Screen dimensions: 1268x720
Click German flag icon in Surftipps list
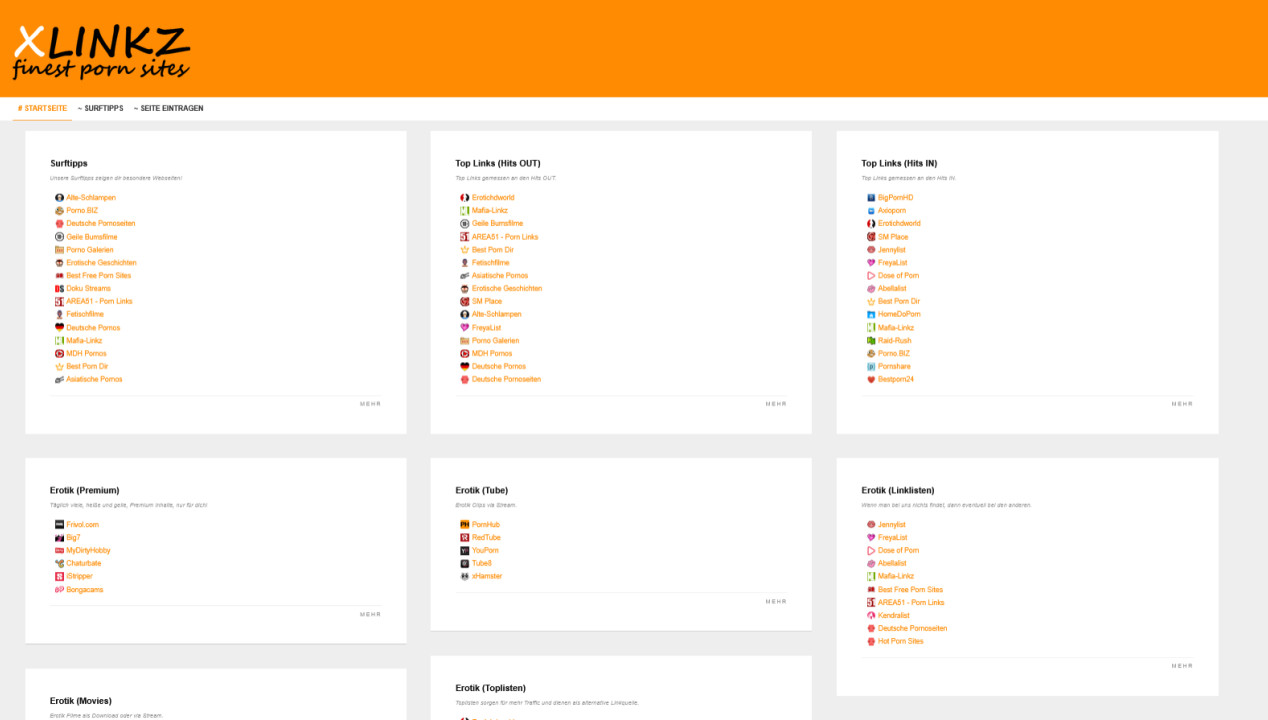pyautogui.click(x=59, y=327)
